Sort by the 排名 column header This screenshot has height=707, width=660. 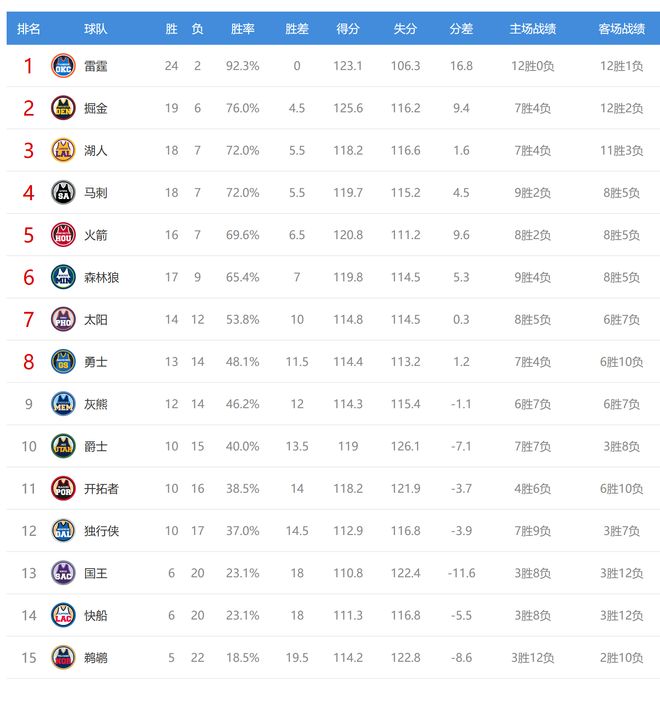pyautogui.click(x=29, y=29)
